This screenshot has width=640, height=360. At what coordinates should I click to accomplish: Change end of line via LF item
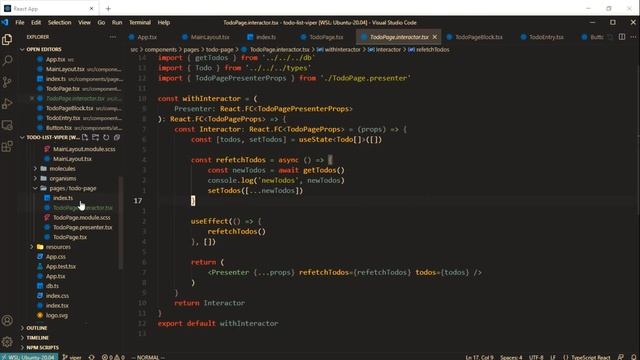point(553,357)
